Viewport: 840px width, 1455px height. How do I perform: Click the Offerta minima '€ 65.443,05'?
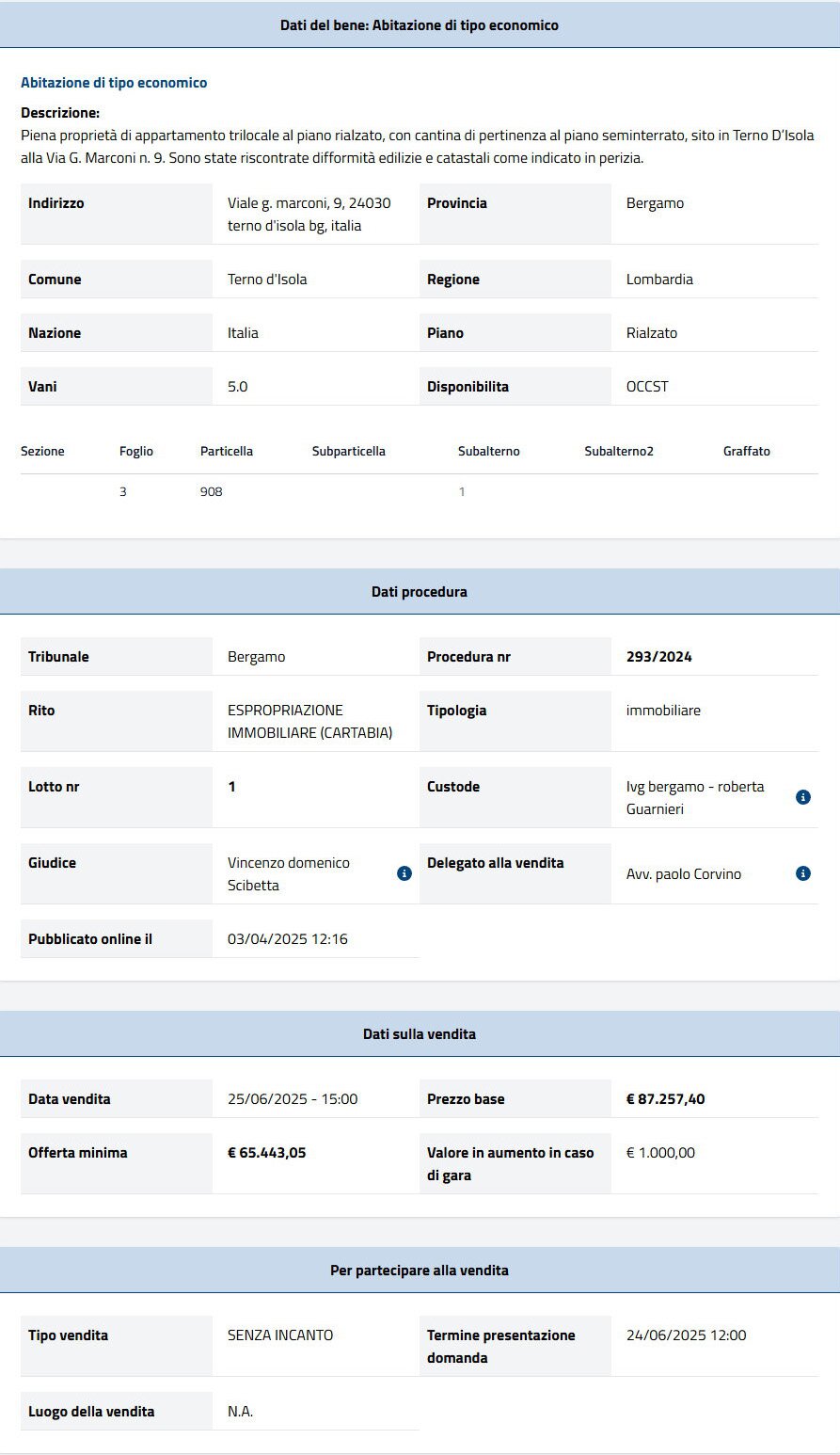pyautogui.click(x=267, y=1153)
